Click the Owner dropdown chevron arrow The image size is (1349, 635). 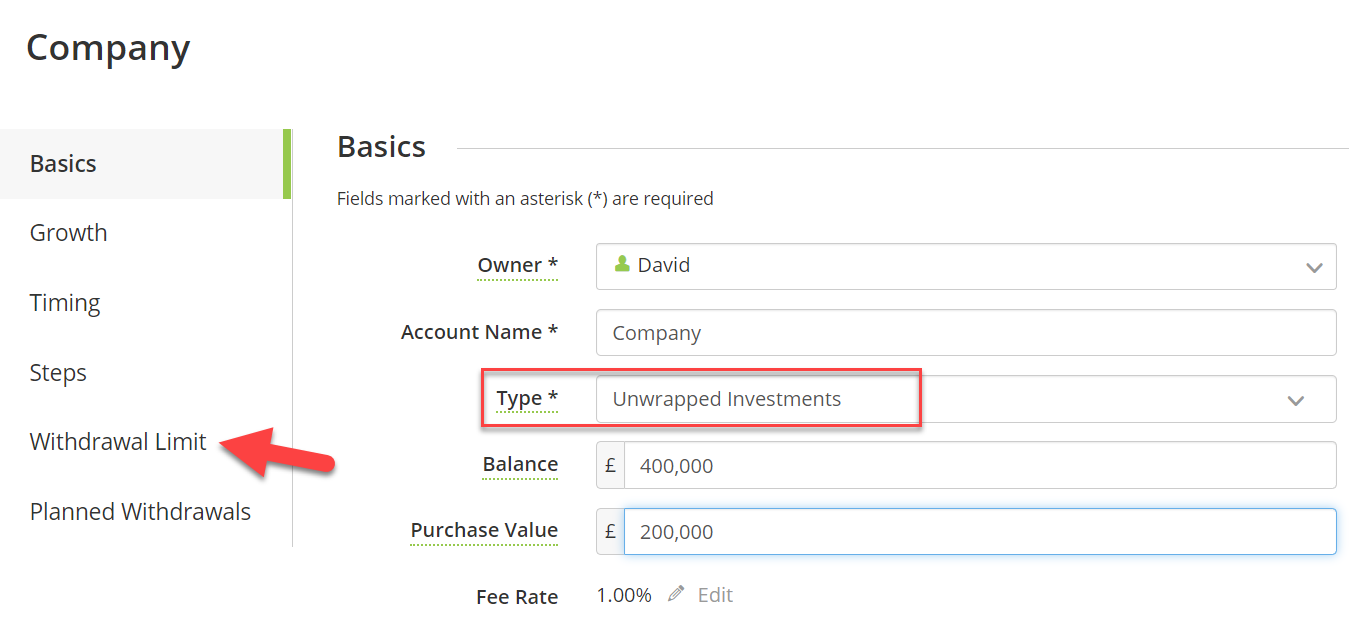coord(1314,268)
